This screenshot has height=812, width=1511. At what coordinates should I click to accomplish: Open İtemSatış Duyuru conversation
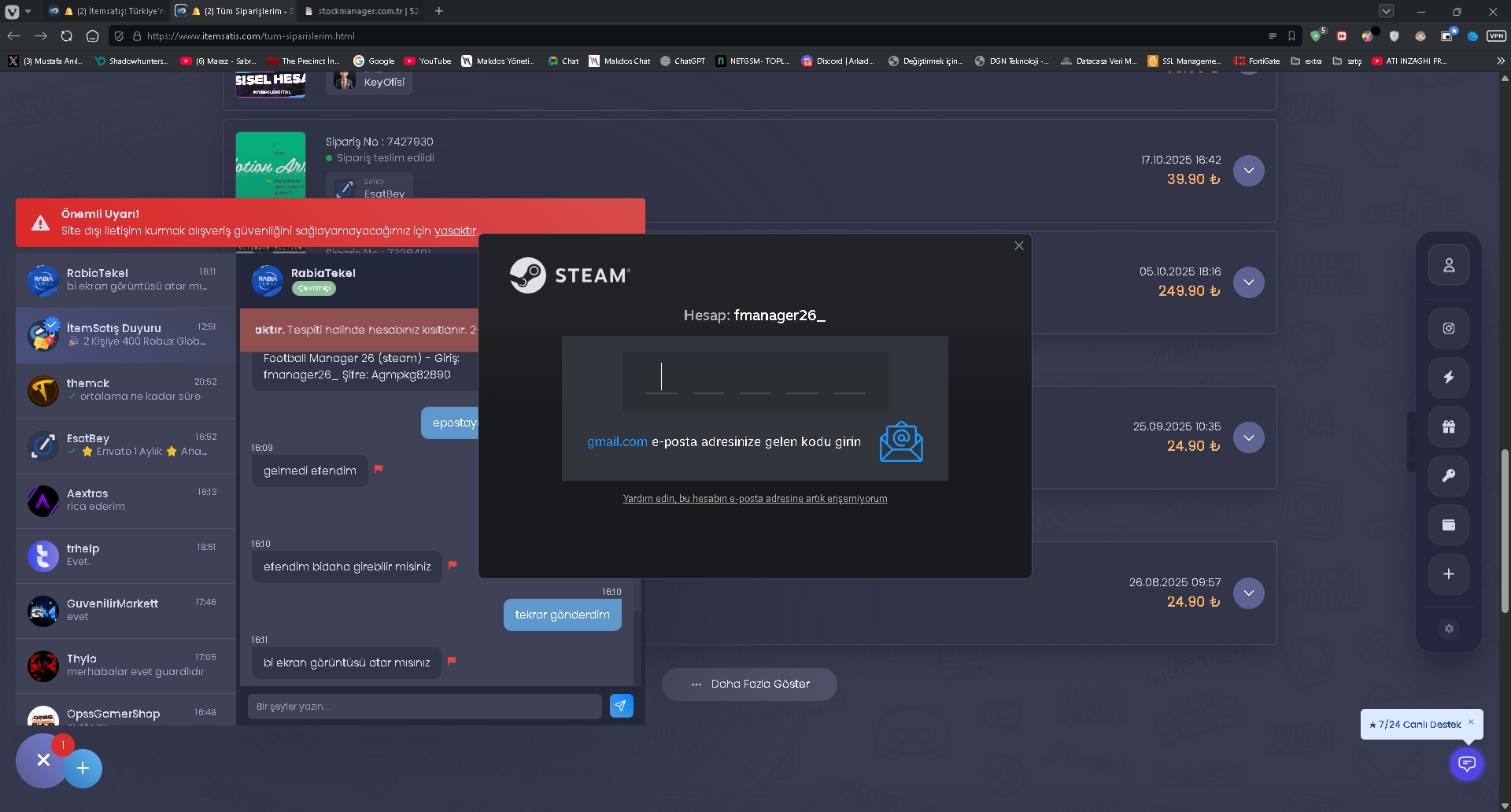(x=126, y=335)
